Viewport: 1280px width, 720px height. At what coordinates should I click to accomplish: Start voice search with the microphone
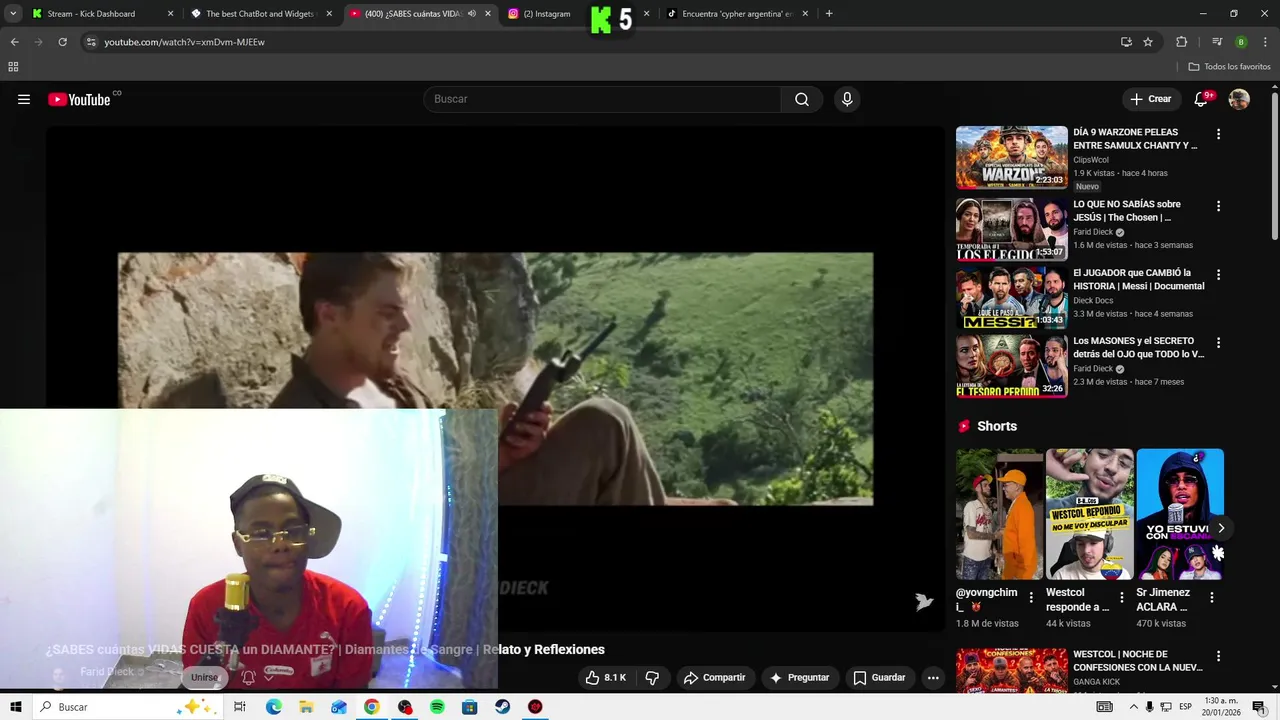847,99
